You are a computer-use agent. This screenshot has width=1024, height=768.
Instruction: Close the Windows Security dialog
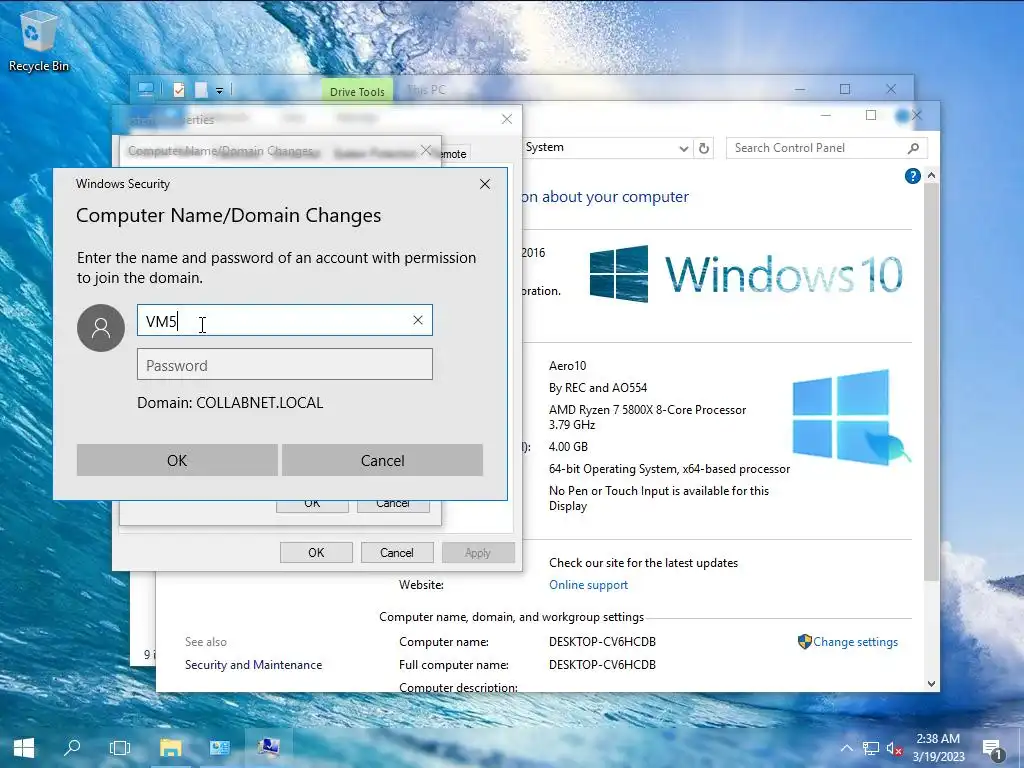(485, 184)
